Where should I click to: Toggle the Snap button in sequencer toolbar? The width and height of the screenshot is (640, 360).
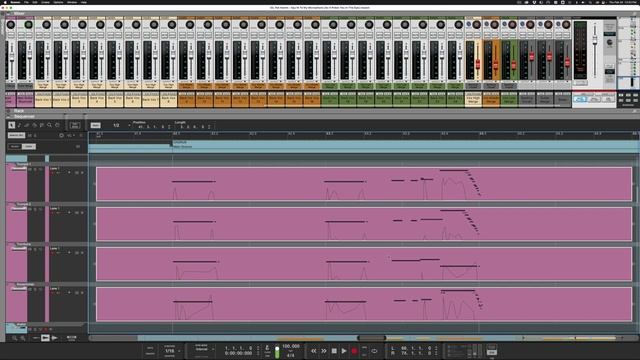(x=96, y=125)
